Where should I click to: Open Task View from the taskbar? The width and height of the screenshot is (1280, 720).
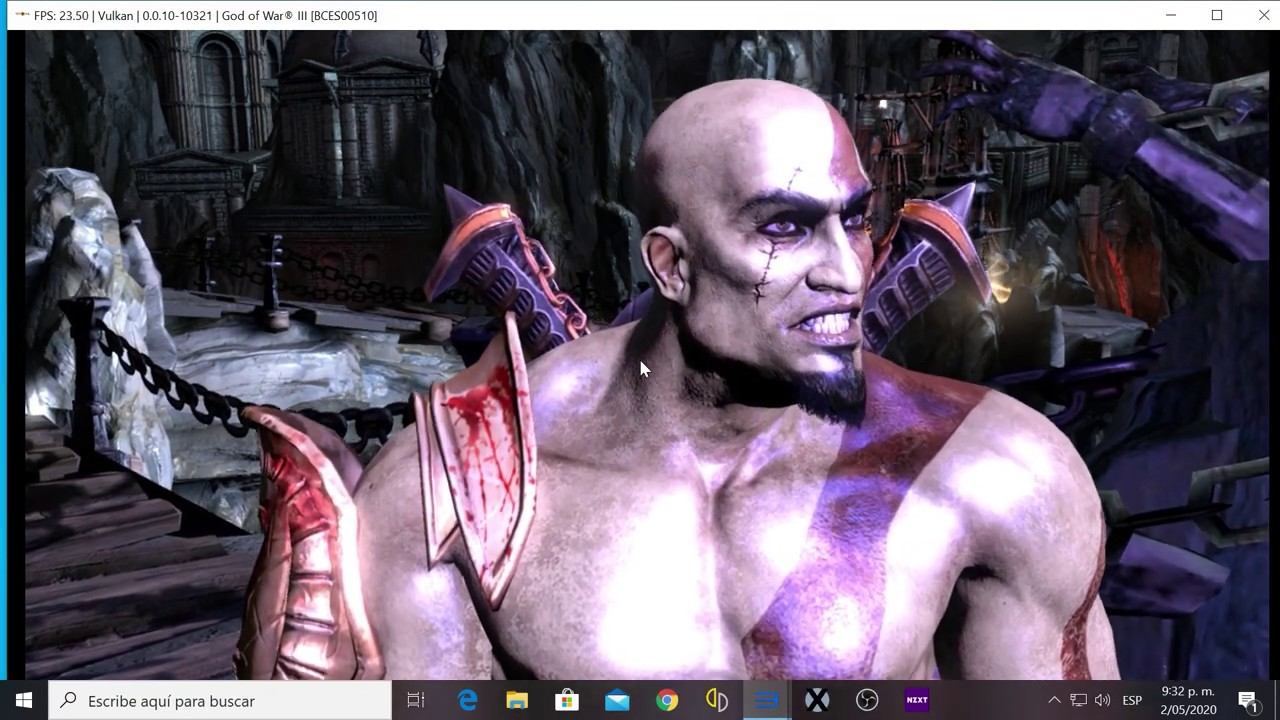point(416,700)
